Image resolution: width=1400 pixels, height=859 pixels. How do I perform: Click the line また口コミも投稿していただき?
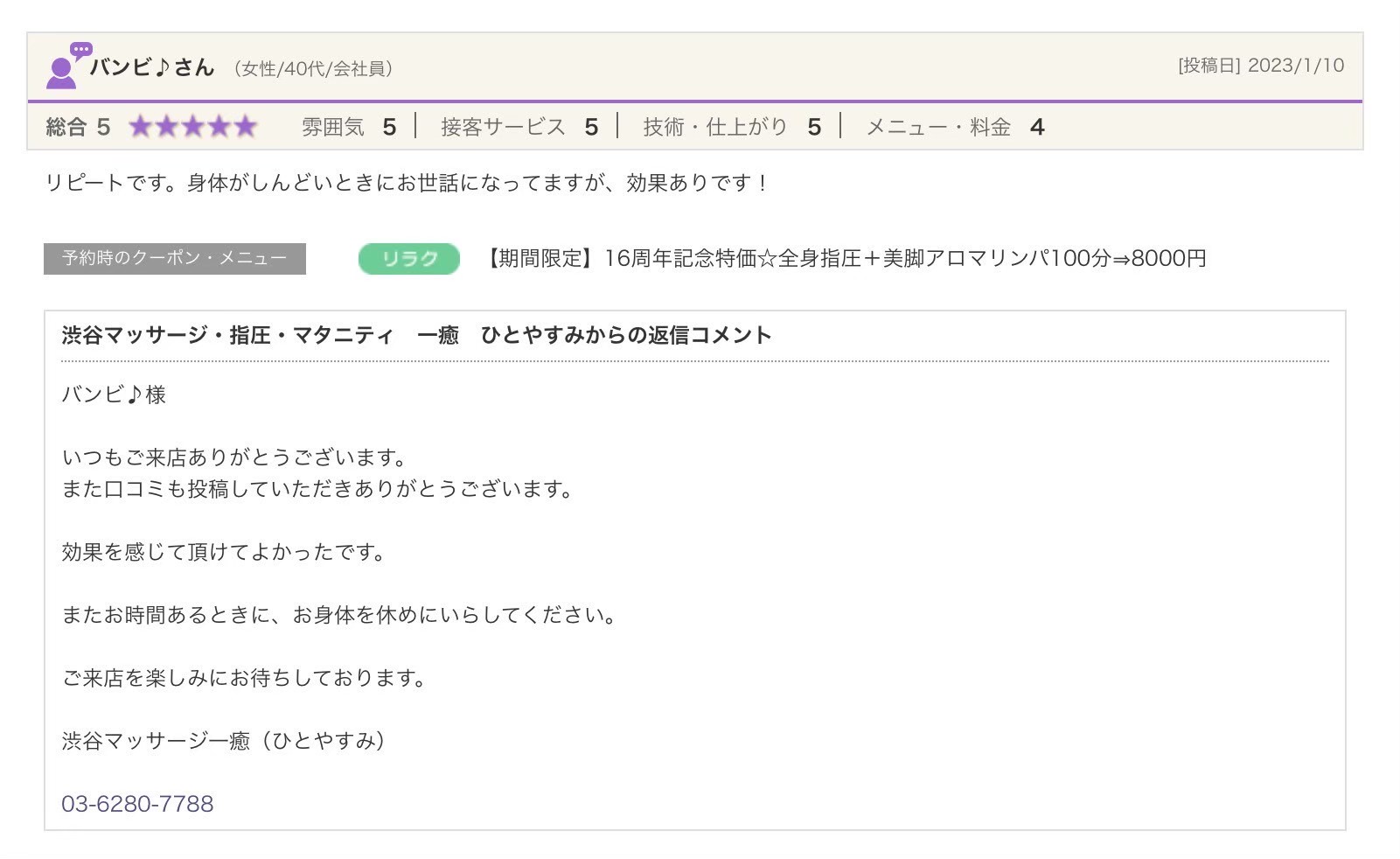[x=318, y=489]
